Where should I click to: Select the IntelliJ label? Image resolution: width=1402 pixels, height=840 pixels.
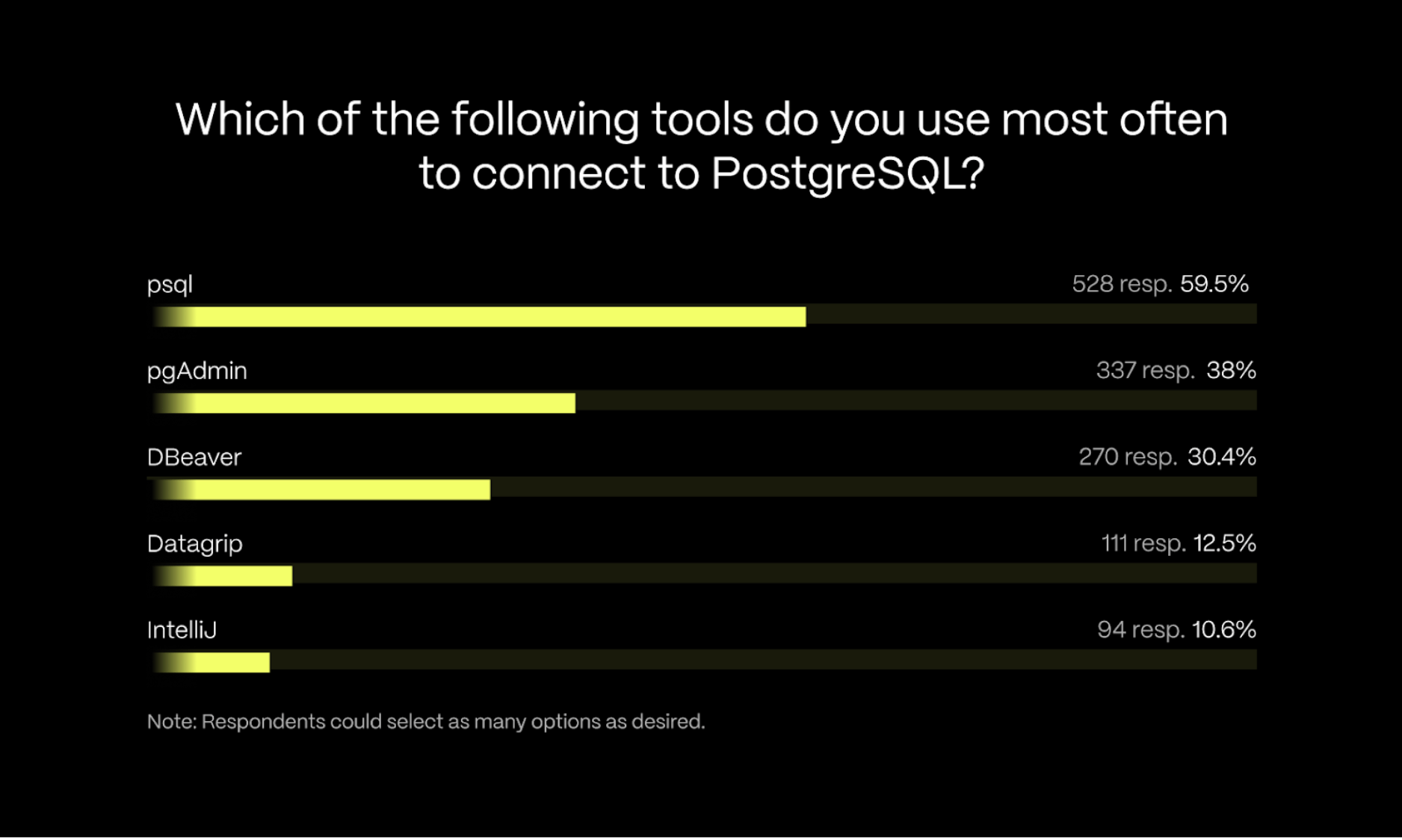click(182, 630)
